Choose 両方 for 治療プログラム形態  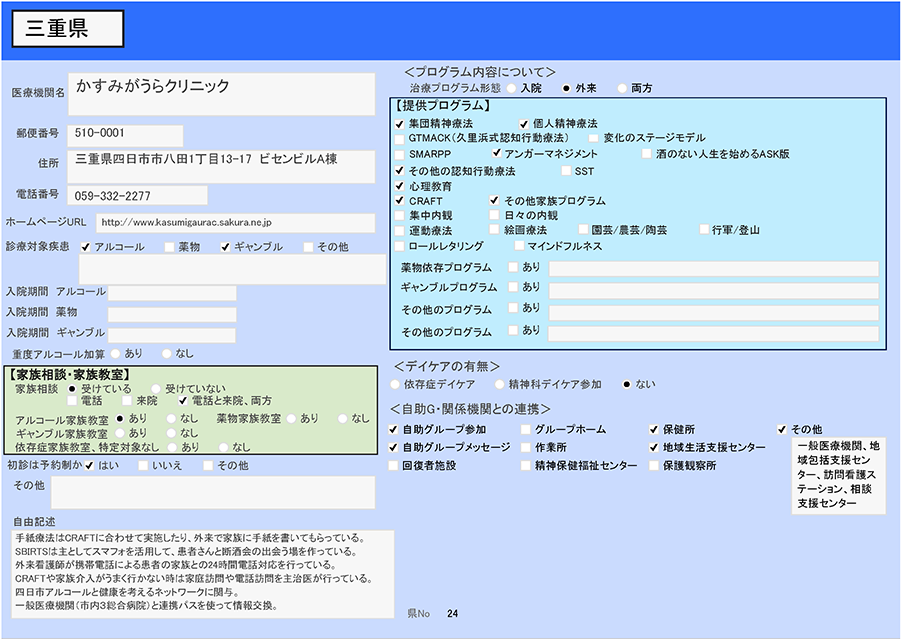click(622, 89)
